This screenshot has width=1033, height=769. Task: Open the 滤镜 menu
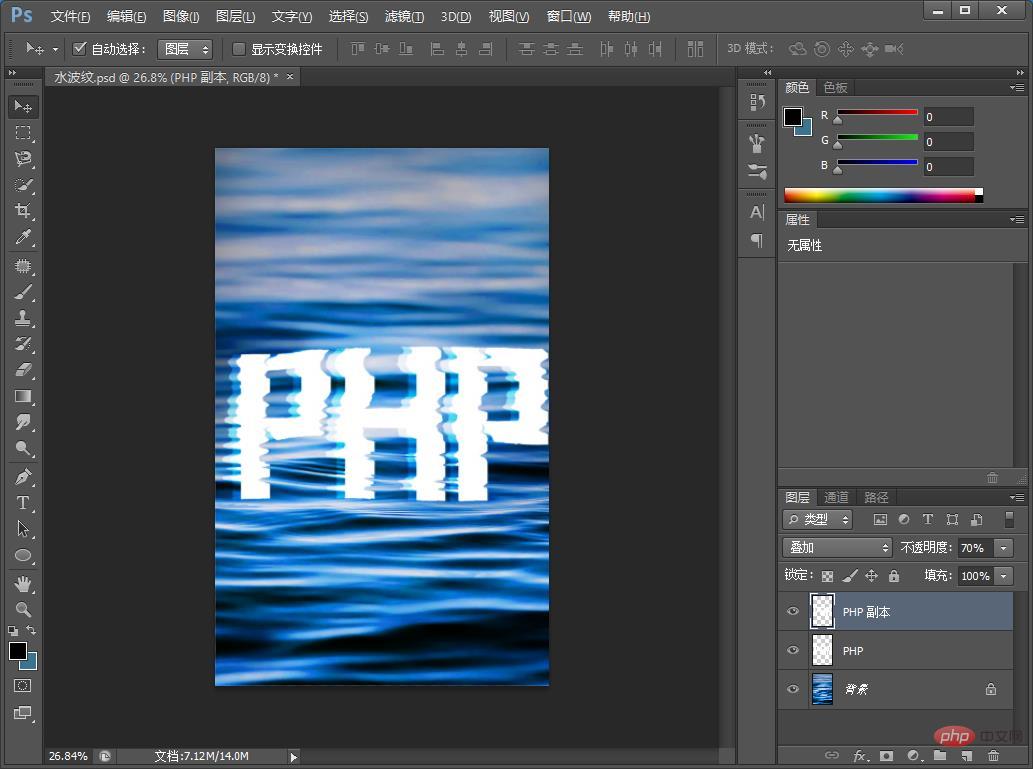(x=404, y=17)
